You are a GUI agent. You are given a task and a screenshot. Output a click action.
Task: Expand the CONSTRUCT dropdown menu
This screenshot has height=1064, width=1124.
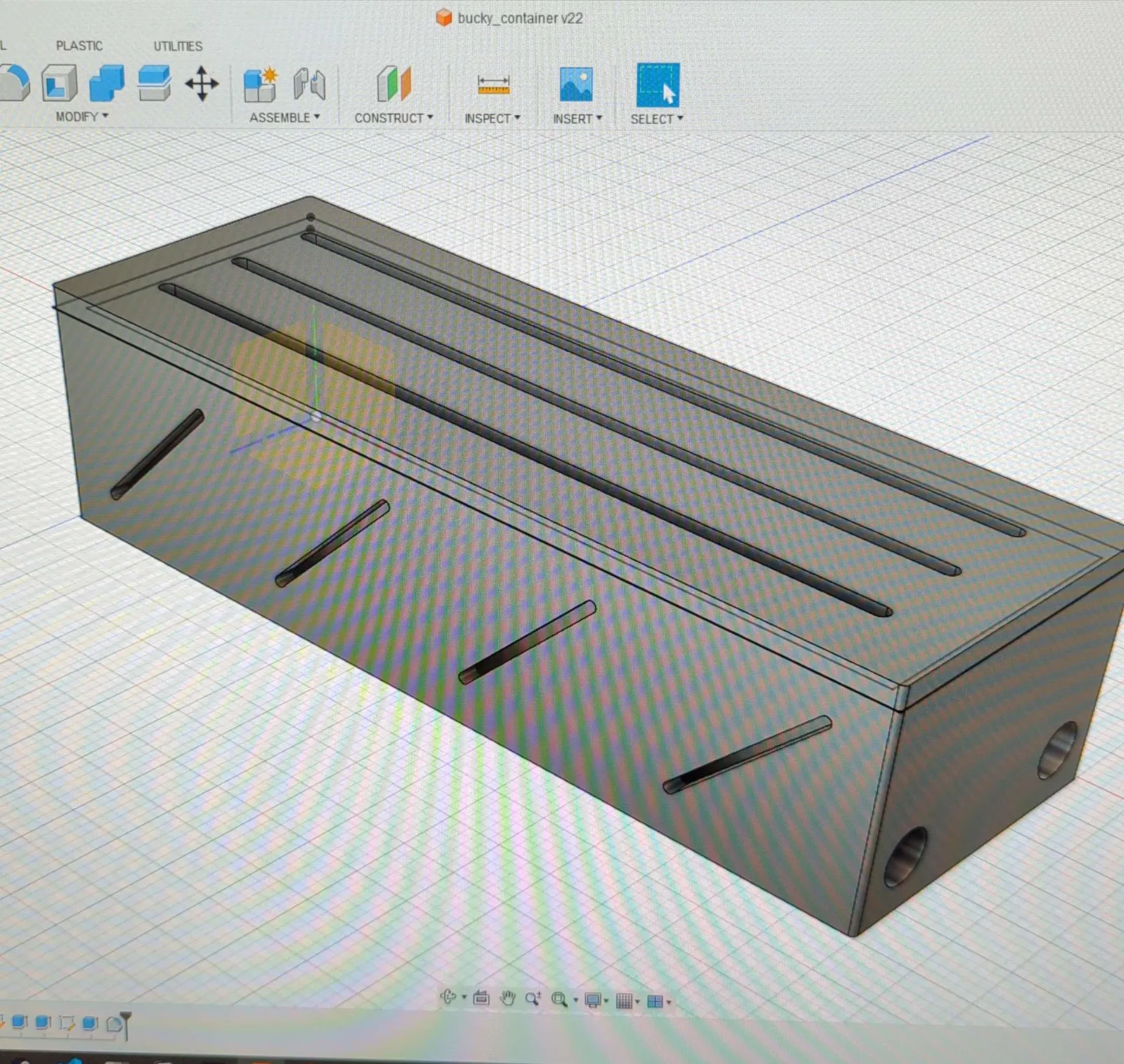pos(393,118)
